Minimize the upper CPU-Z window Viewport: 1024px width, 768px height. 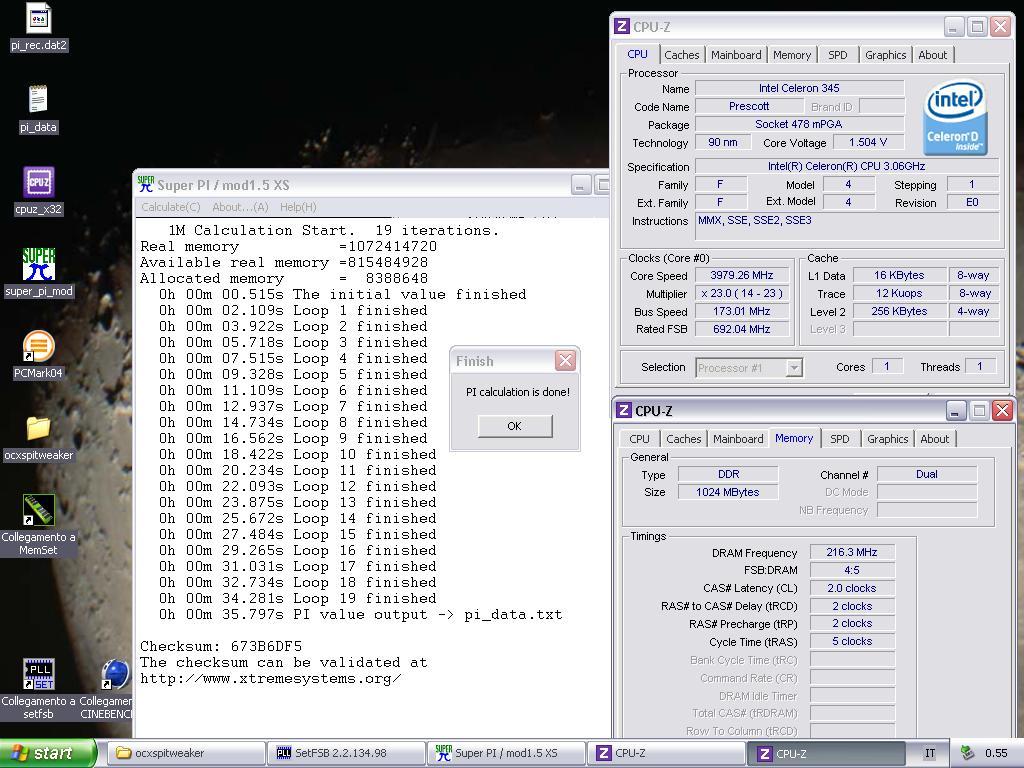954,27
